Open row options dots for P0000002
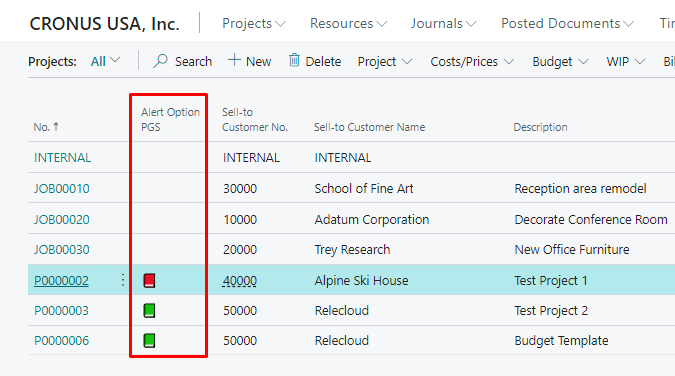 tap(123, 280)
